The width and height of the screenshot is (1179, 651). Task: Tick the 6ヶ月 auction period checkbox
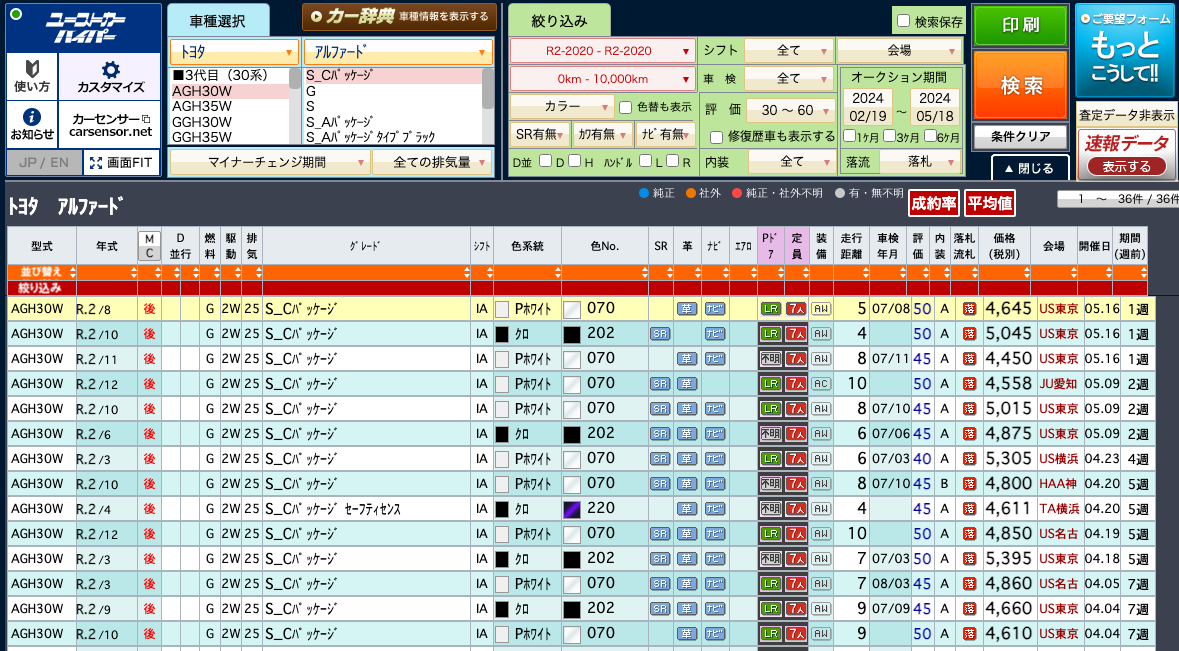(x=930, y=136)
